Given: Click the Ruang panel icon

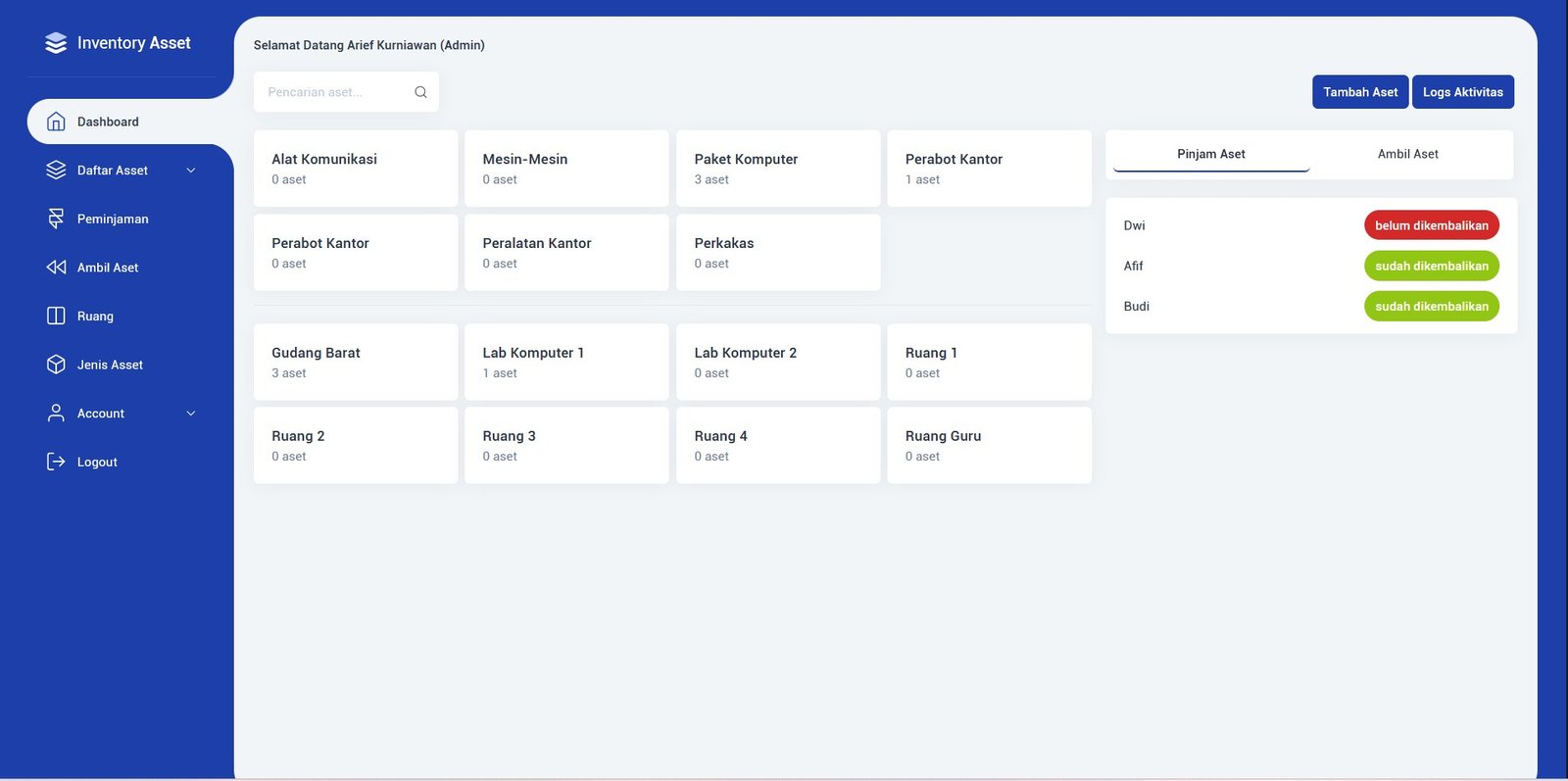Looking at the screenshot, I should coord(56,316).
